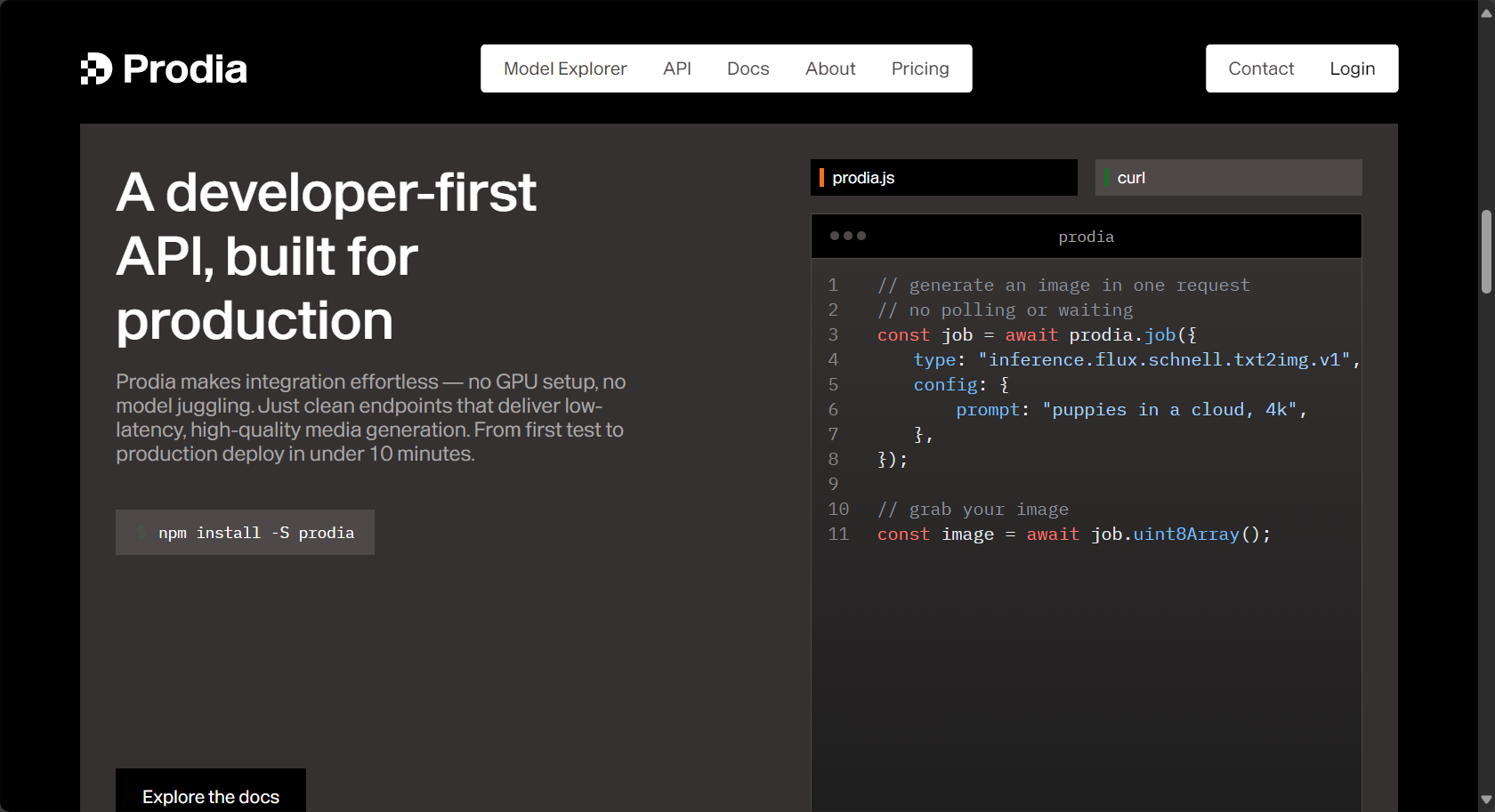Click the "inference.flux.schnell.txt2img.v1" string

pyautogui.click(x=1164, y=360)
